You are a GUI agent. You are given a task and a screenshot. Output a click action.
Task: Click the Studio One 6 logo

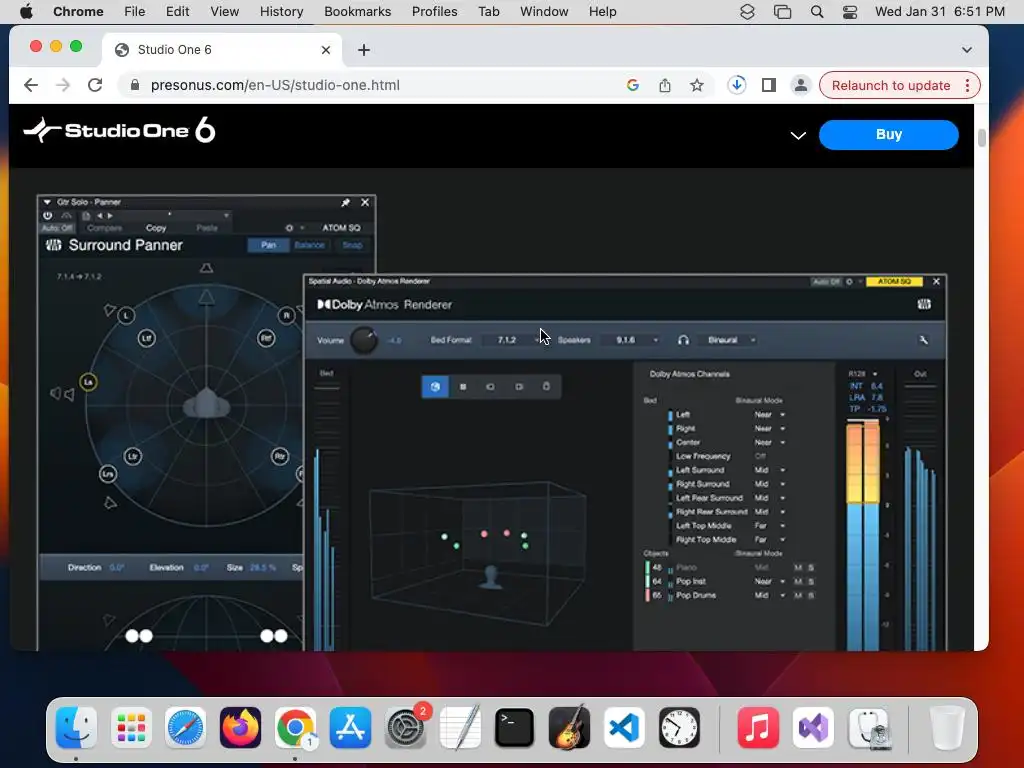(x=120, y=131)
